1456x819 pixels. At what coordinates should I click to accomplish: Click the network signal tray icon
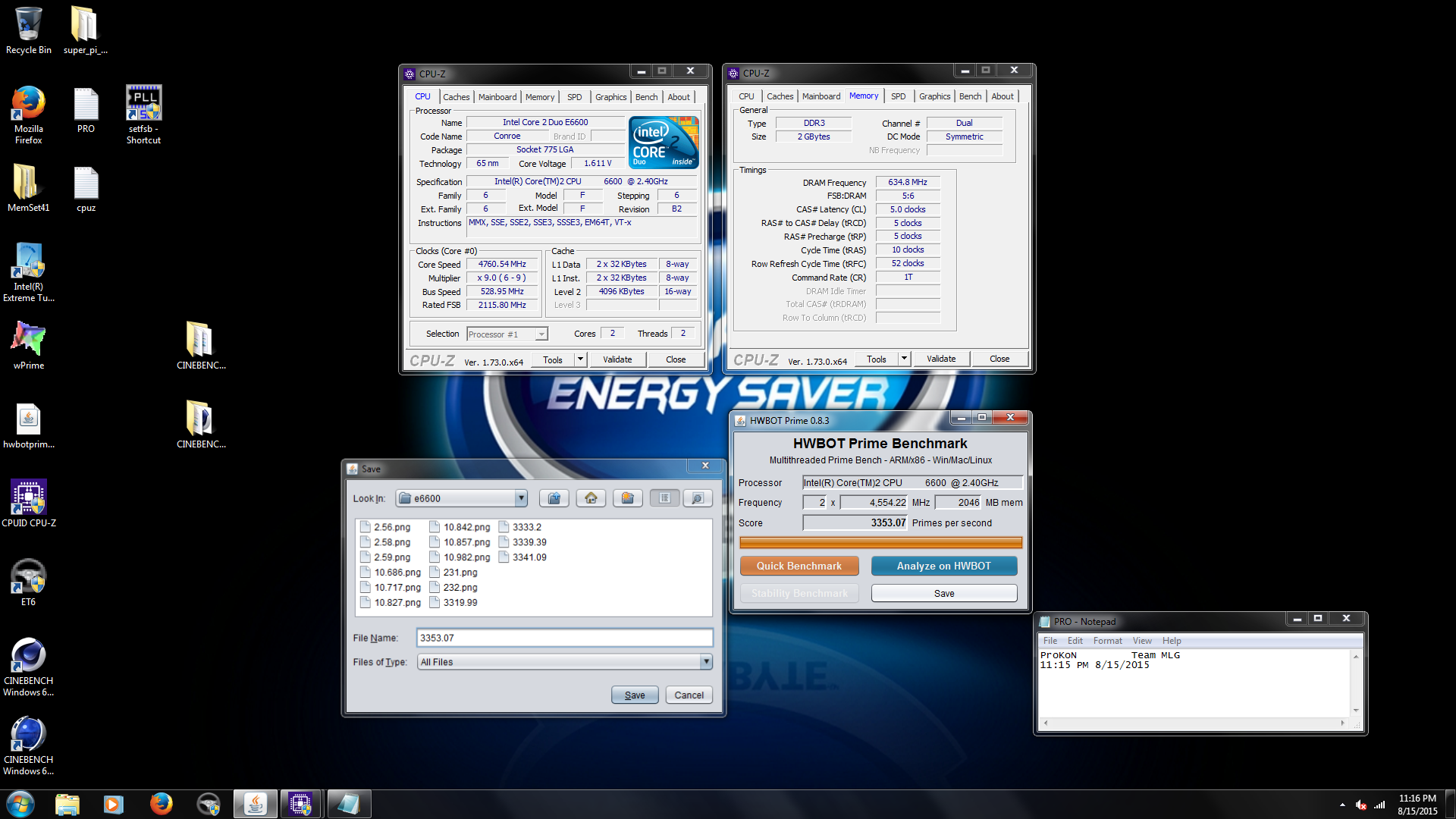click(x=1380, y=805)
